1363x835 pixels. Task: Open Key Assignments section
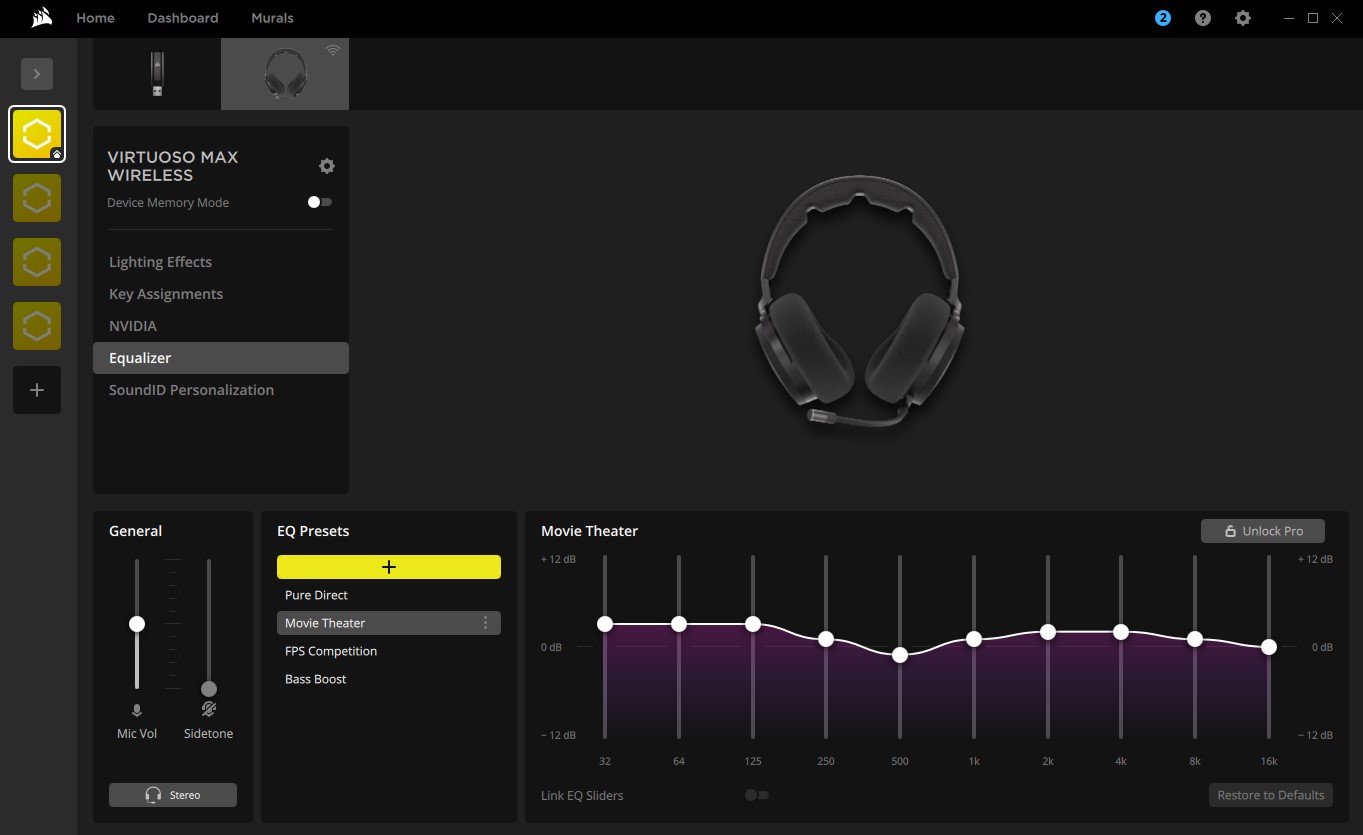click(221, 294)
